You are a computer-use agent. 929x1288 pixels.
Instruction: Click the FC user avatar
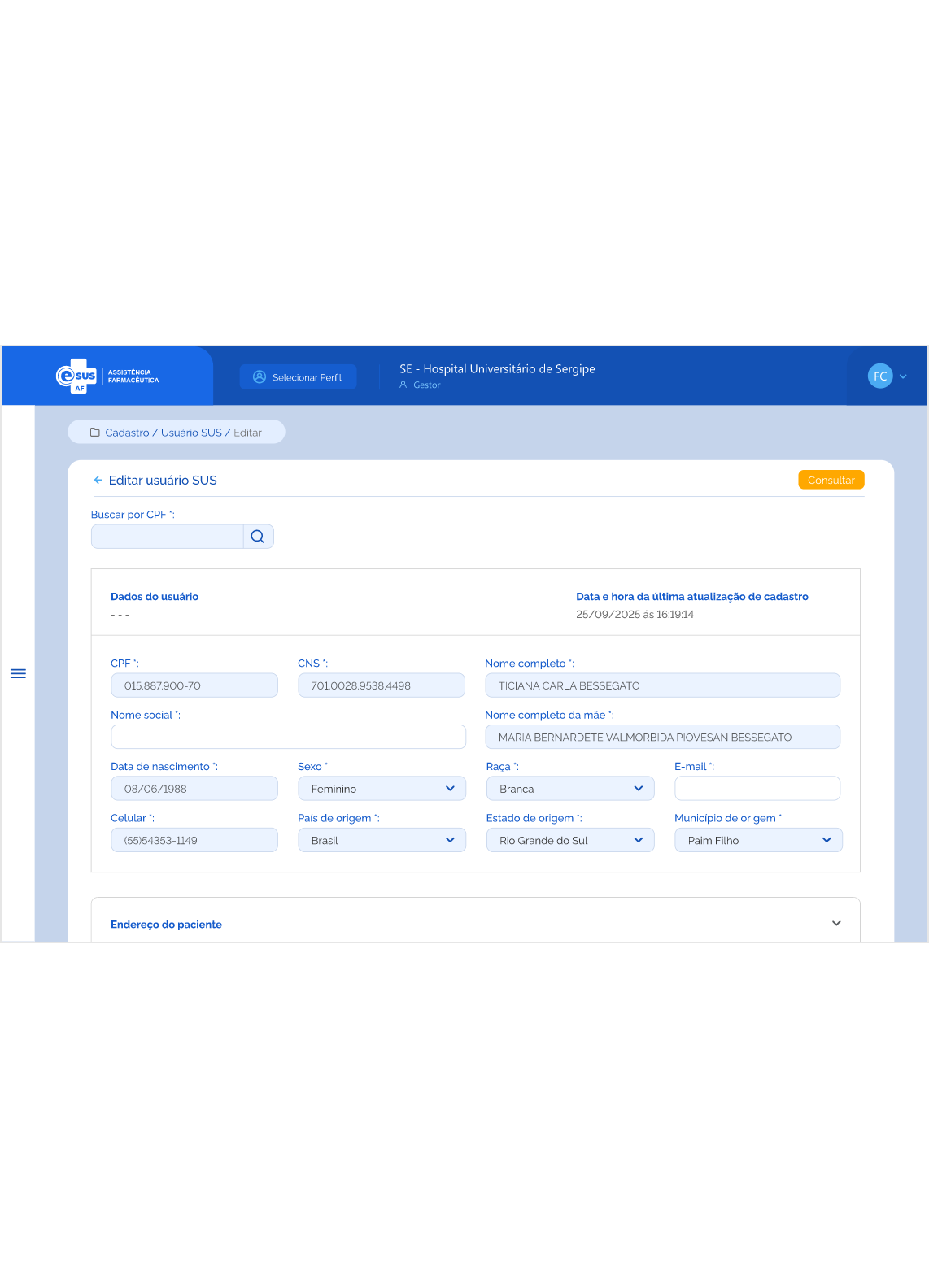[x=879, y=376]
